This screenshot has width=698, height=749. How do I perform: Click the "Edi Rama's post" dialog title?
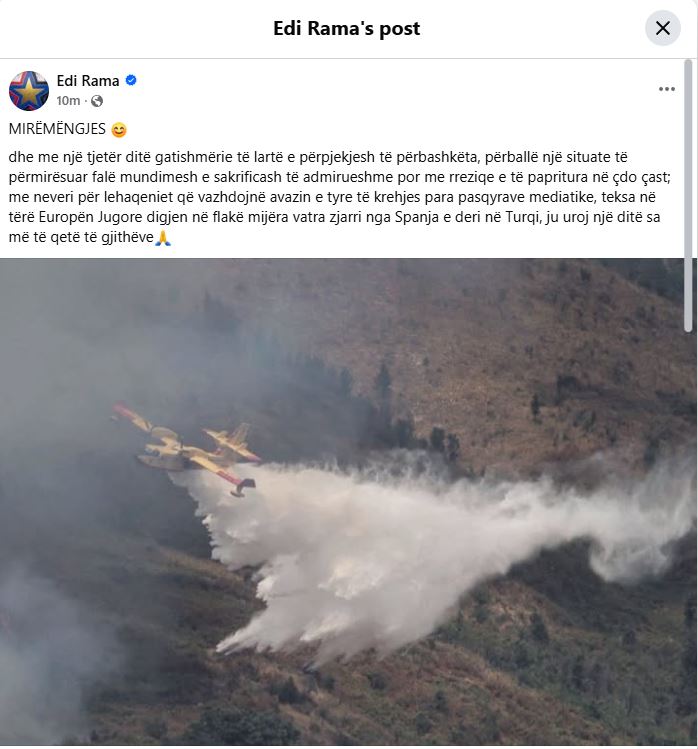click(x=347, y=28)
